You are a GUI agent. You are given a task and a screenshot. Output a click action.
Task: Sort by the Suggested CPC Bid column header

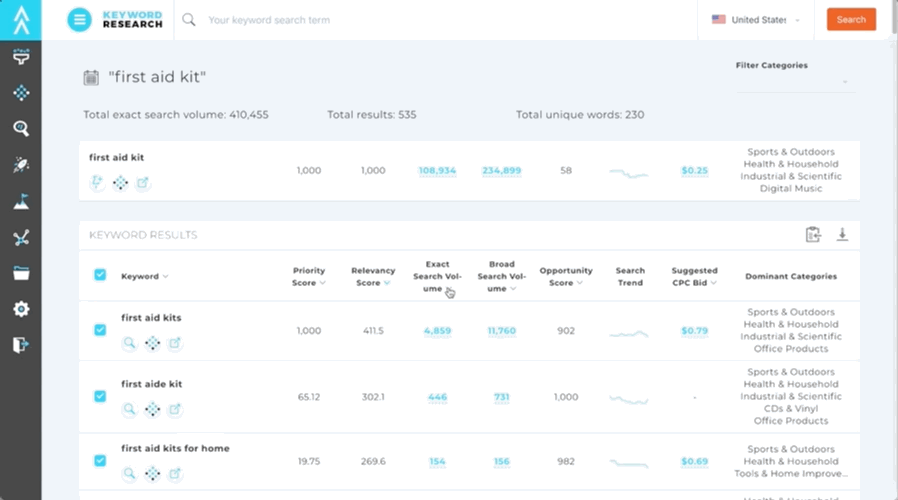click(694, 277)
